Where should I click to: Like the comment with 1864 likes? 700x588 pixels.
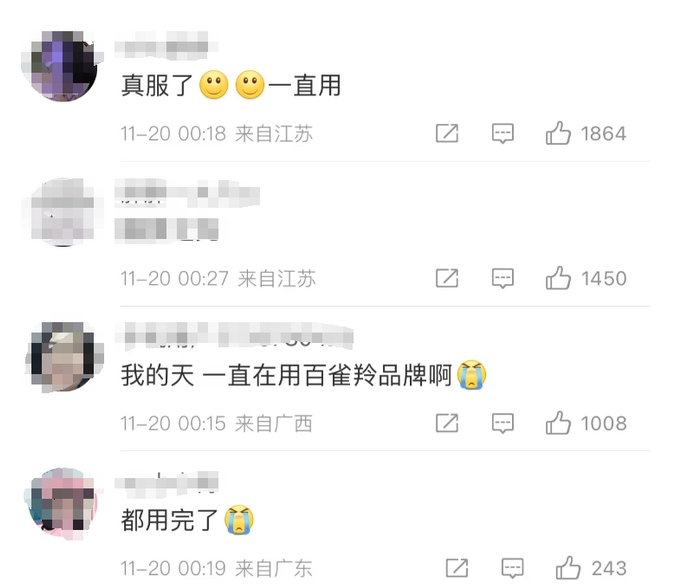(558, 133)
